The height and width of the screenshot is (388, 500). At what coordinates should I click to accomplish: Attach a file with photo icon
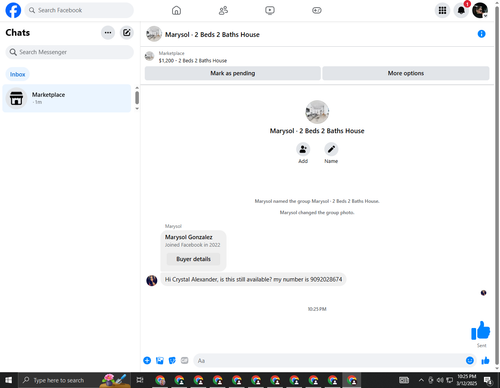(x=160, y=360)
